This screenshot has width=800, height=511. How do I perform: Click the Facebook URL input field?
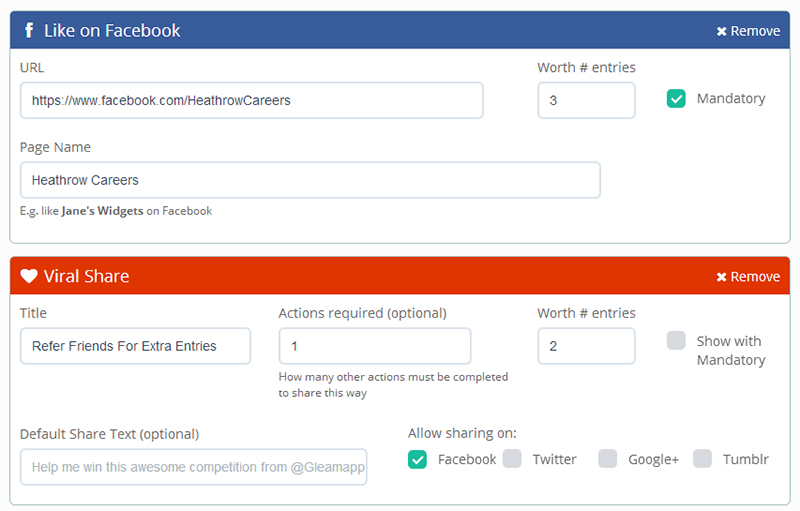tap(251, 100)
